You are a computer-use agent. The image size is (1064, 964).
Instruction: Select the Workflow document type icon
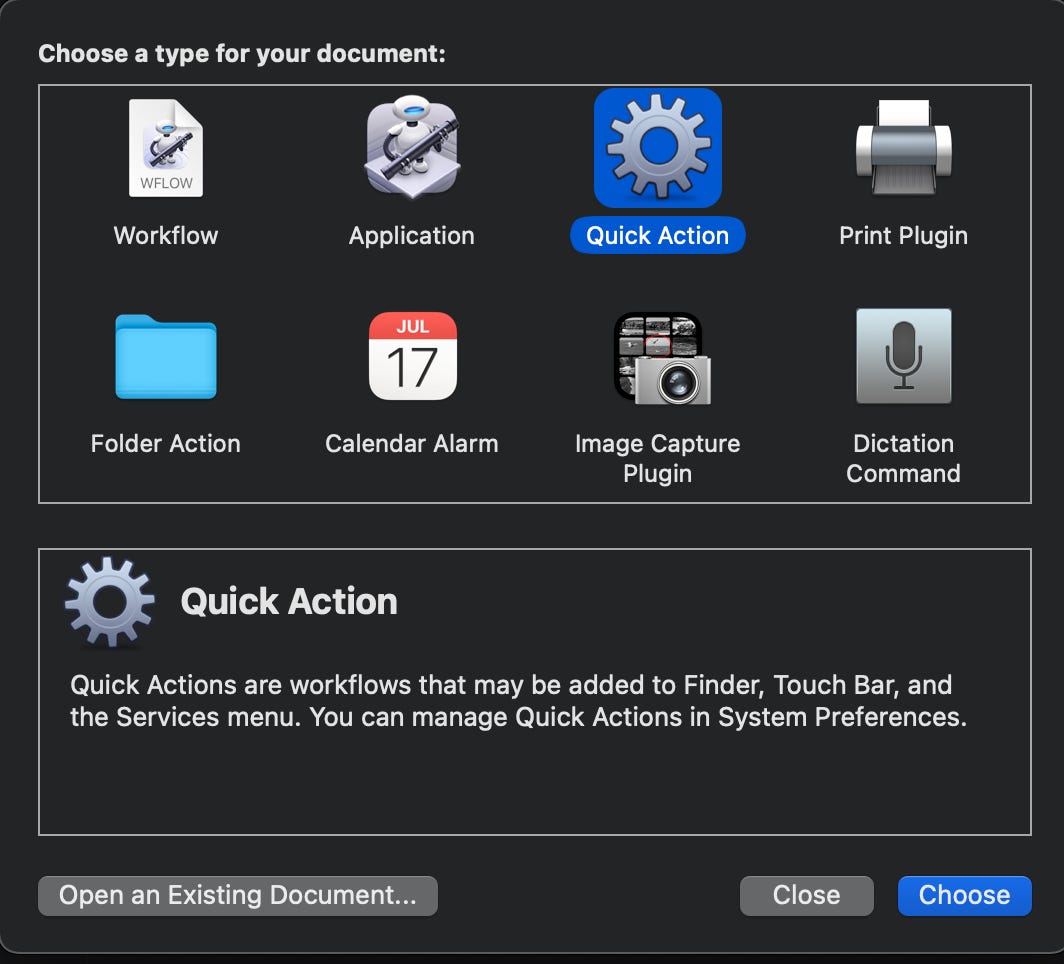pos(166,148)
